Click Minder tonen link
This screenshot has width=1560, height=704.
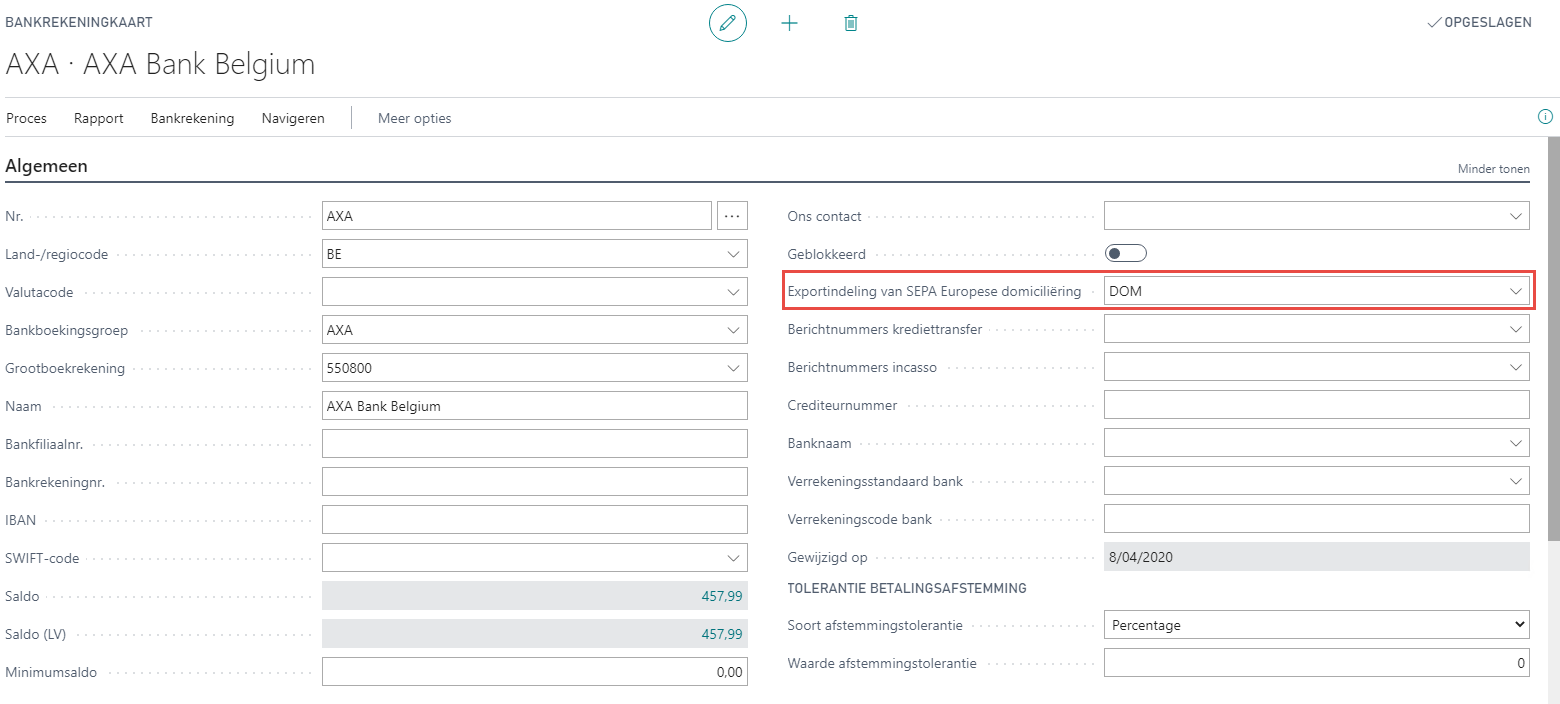click(1493, 169)
